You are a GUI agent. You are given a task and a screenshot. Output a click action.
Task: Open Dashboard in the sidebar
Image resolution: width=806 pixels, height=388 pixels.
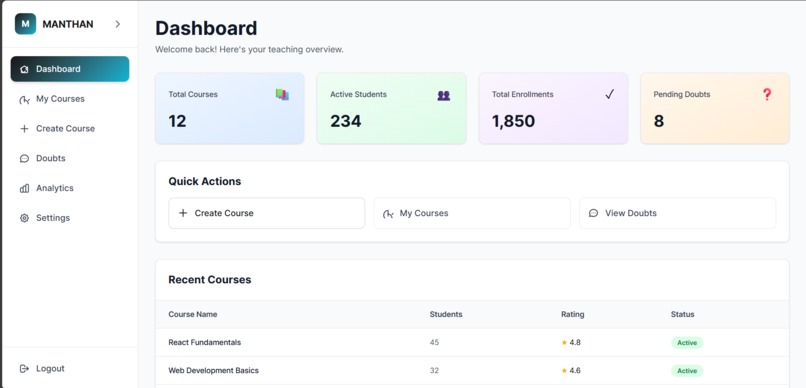pyautogui.click(x=70, y=69)
